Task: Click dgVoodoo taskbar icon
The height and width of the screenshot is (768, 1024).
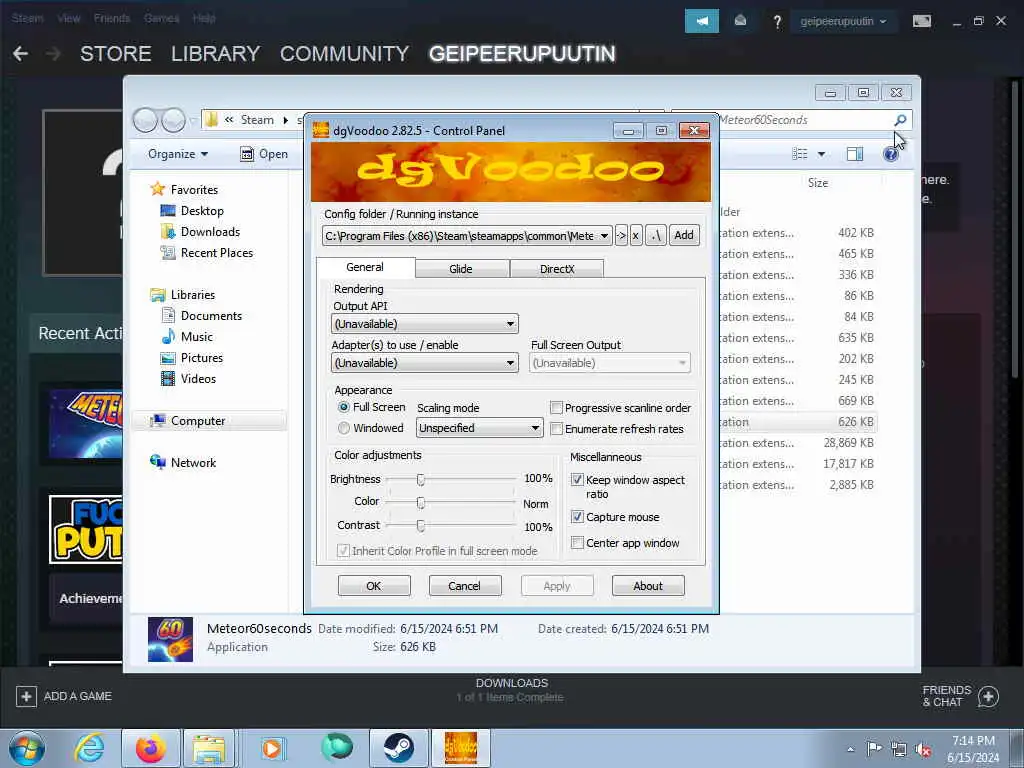Action: tap(461, 748)
